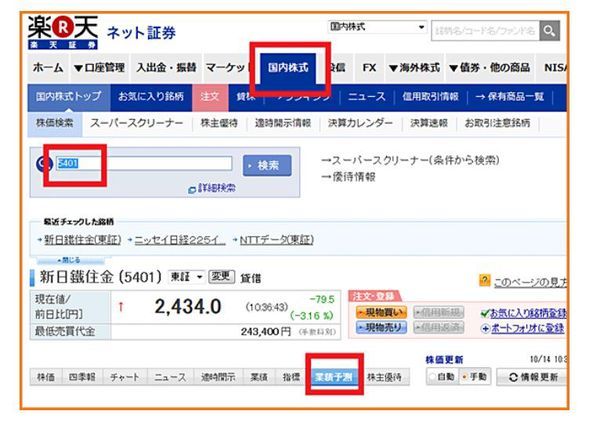
Task: Click the 現物買い order button
Action: 381,313
